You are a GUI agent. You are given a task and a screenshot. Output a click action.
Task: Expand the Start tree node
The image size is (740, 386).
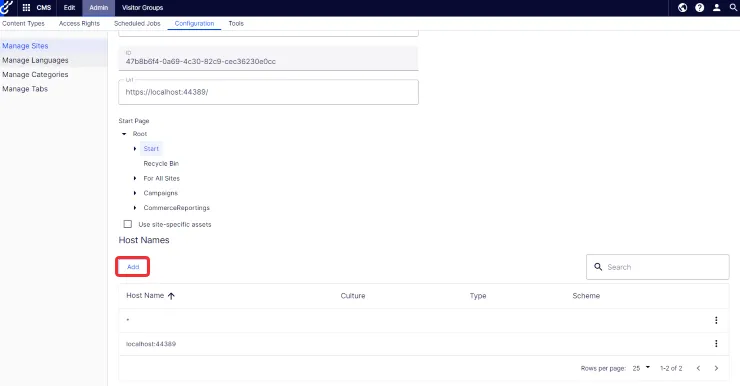click(135, 149)
